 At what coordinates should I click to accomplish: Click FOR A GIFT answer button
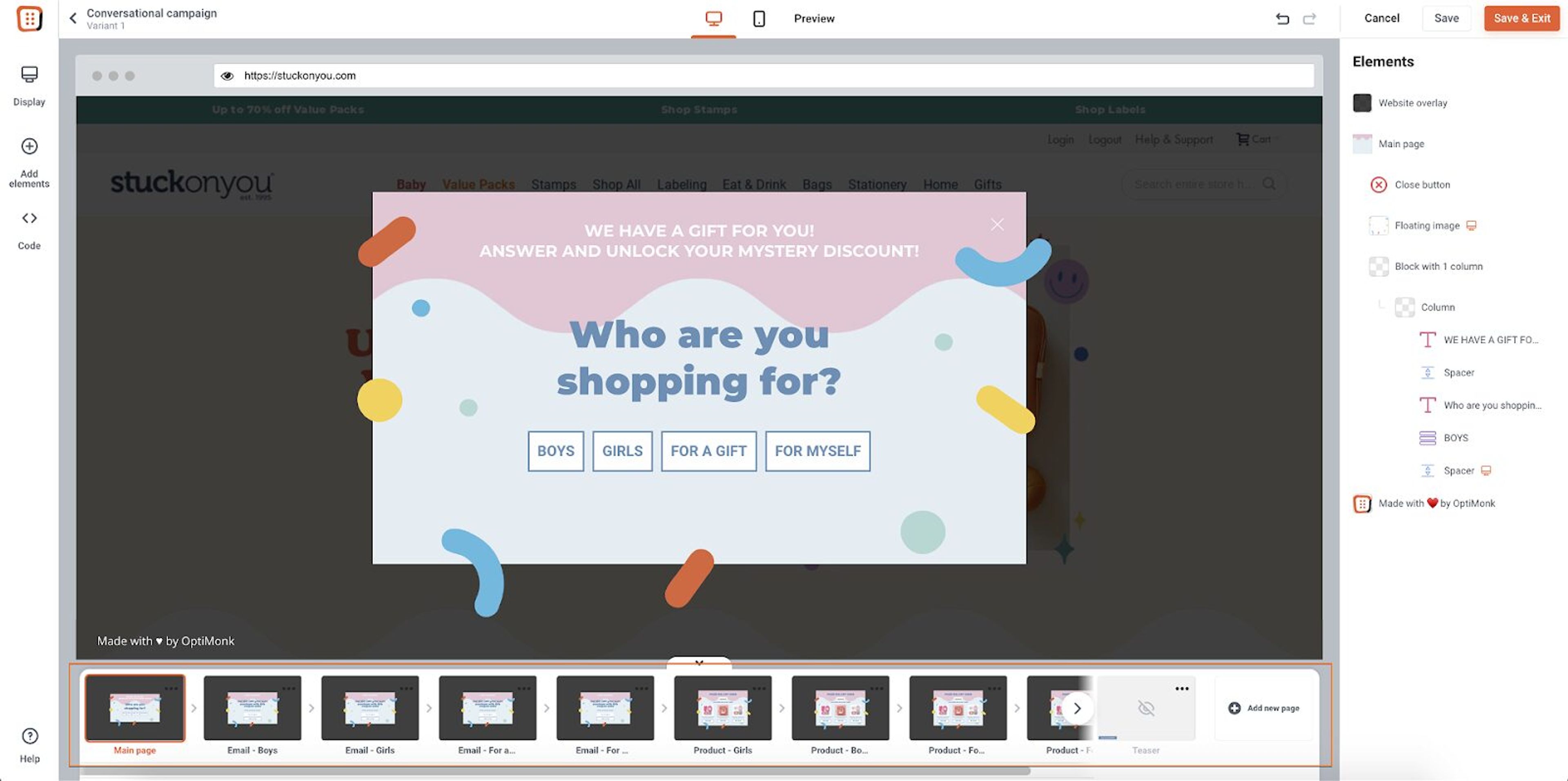pos(708,451)
